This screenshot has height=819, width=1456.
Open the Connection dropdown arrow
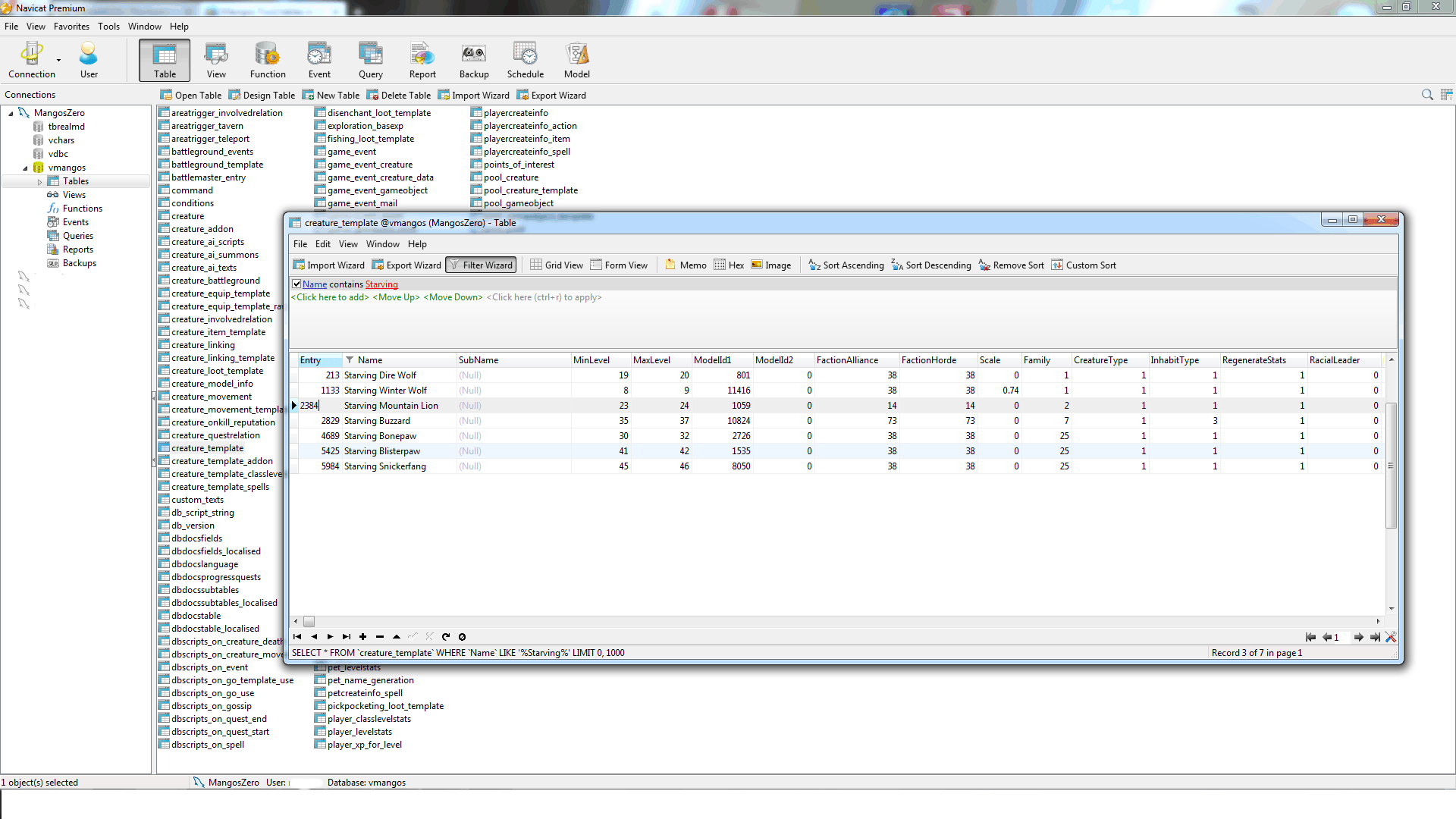point(58,61)
